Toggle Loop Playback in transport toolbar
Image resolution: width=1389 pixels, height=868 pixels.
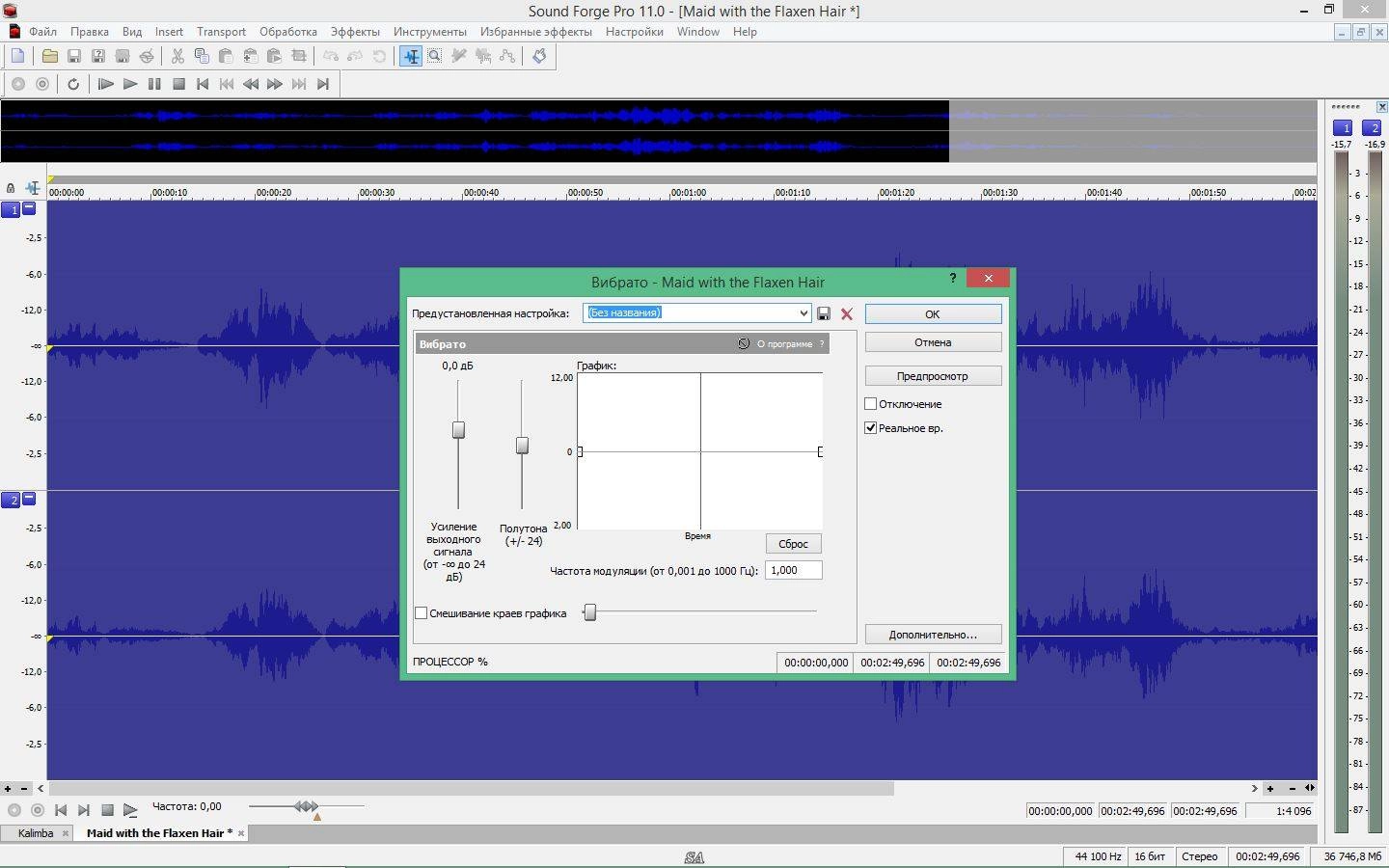(x=73, y=84)
